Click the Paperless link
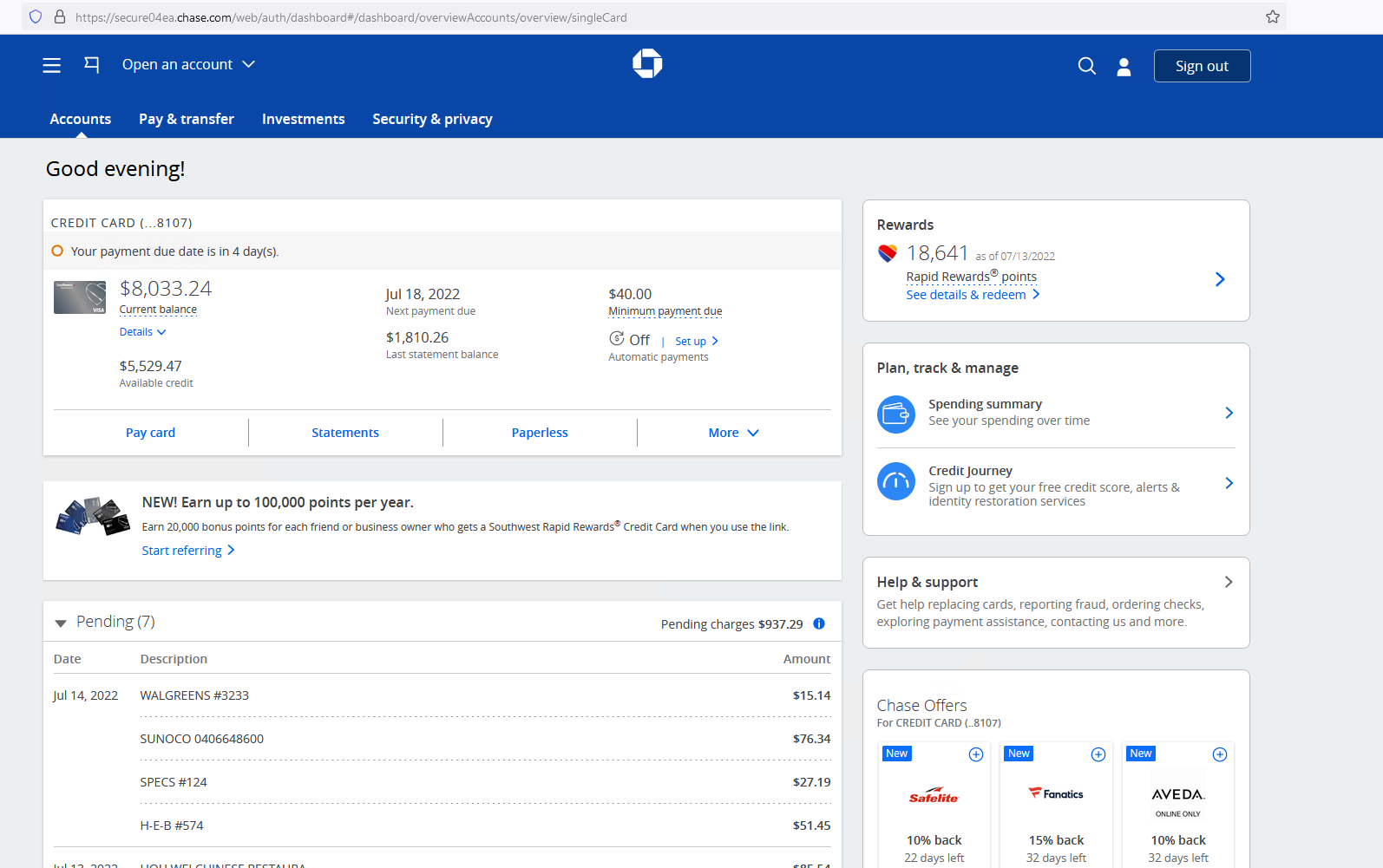Screen dimensions: 1383x868 [540, 433]
